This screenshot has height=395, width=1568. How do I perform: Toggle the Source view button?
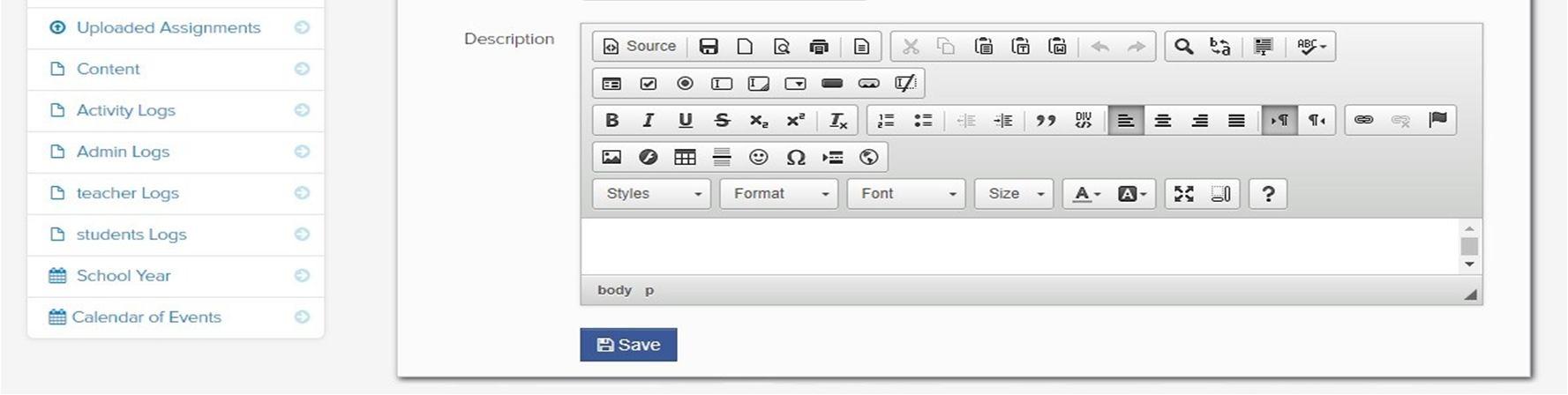[x=640, y=47]
